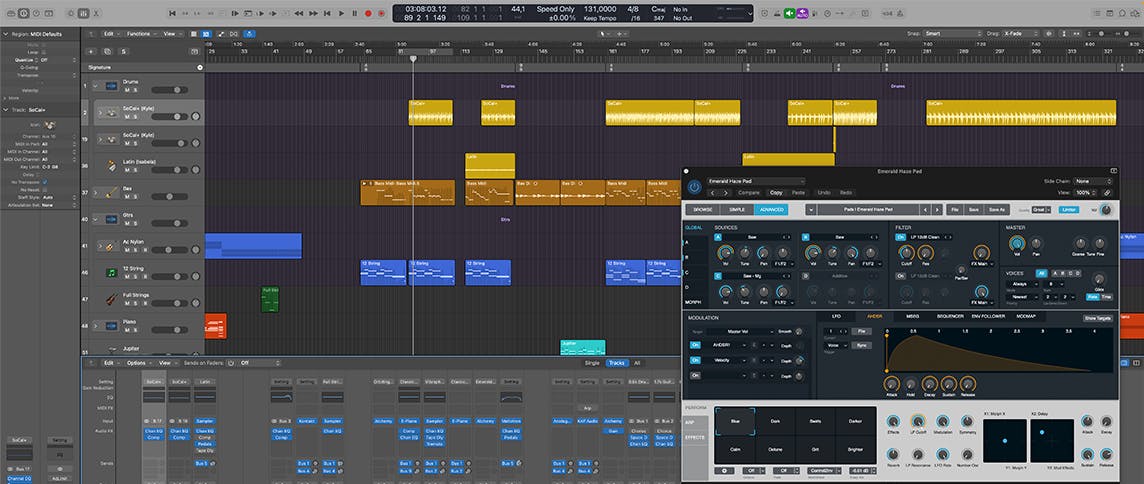Mute the Drums track
The image size is (1144, 484).
[x=127, y=90]
